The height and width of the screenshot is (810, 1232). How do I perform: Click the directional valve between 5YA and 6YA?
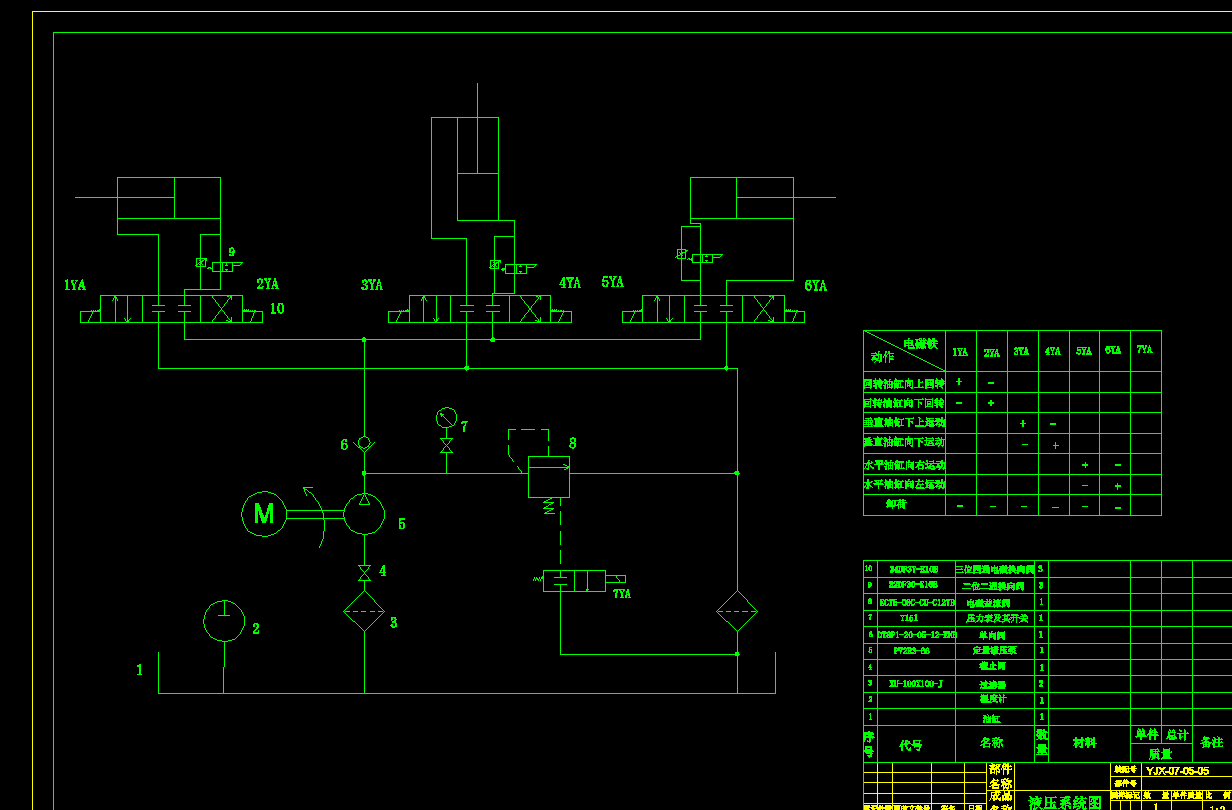pos(713,309)
